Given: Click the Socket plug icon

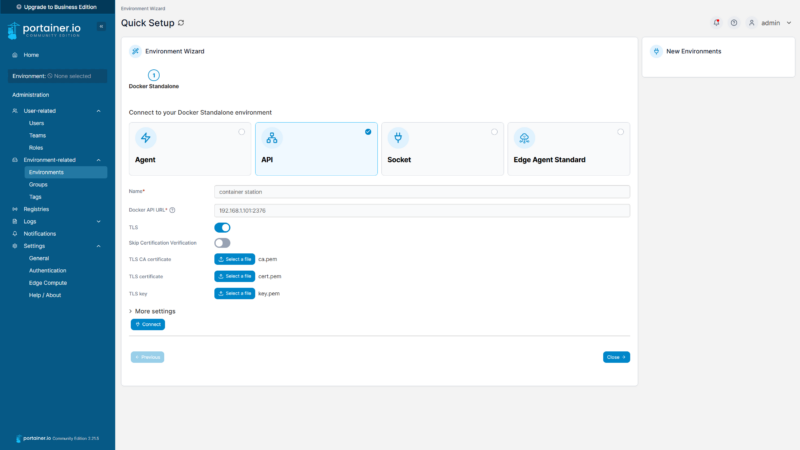Looking at the screenshot, I should pos(398,139).
